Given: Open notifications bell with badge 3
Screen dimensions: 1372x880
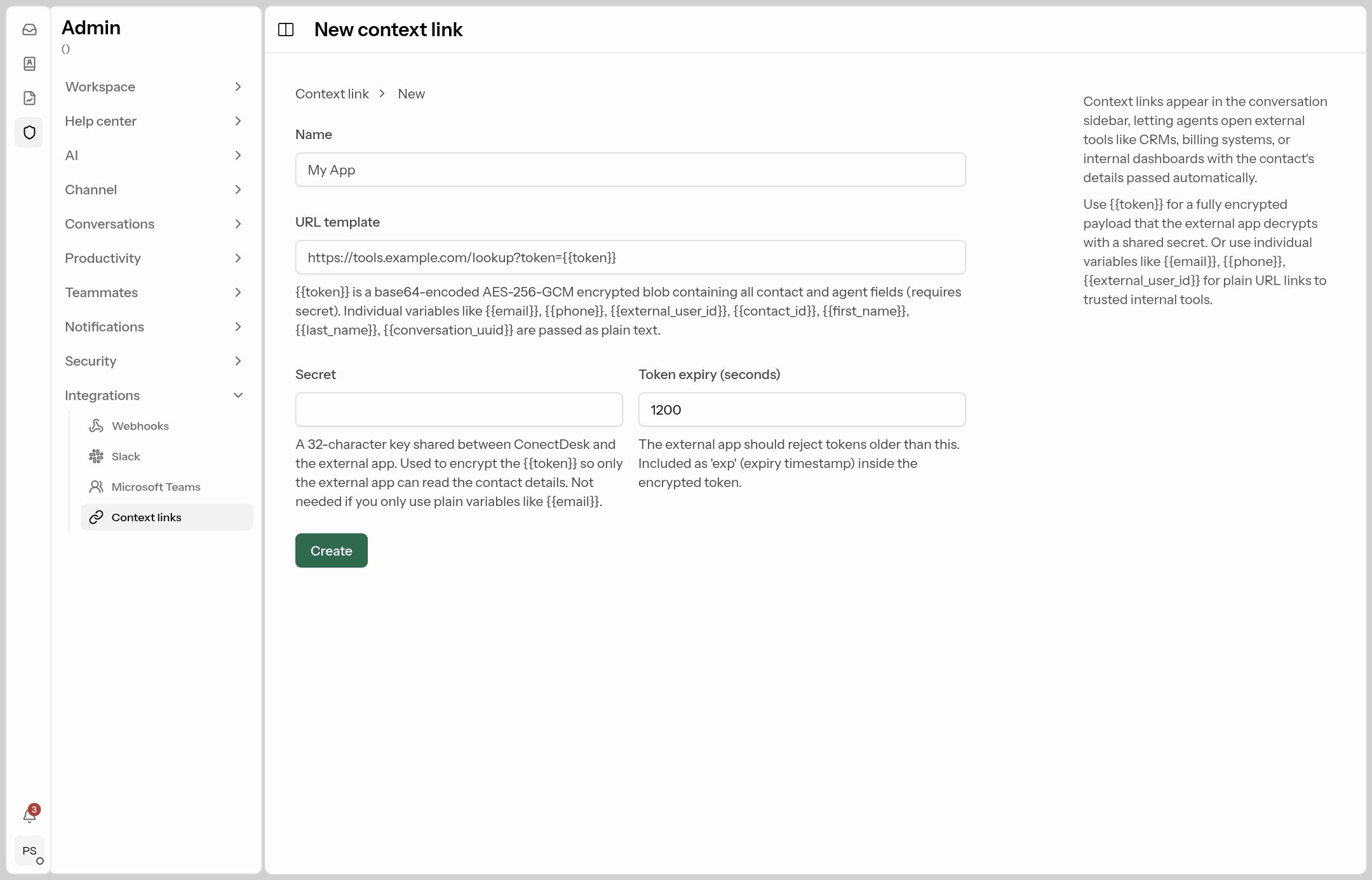Looking at the screenshot, I should [30, 815].
